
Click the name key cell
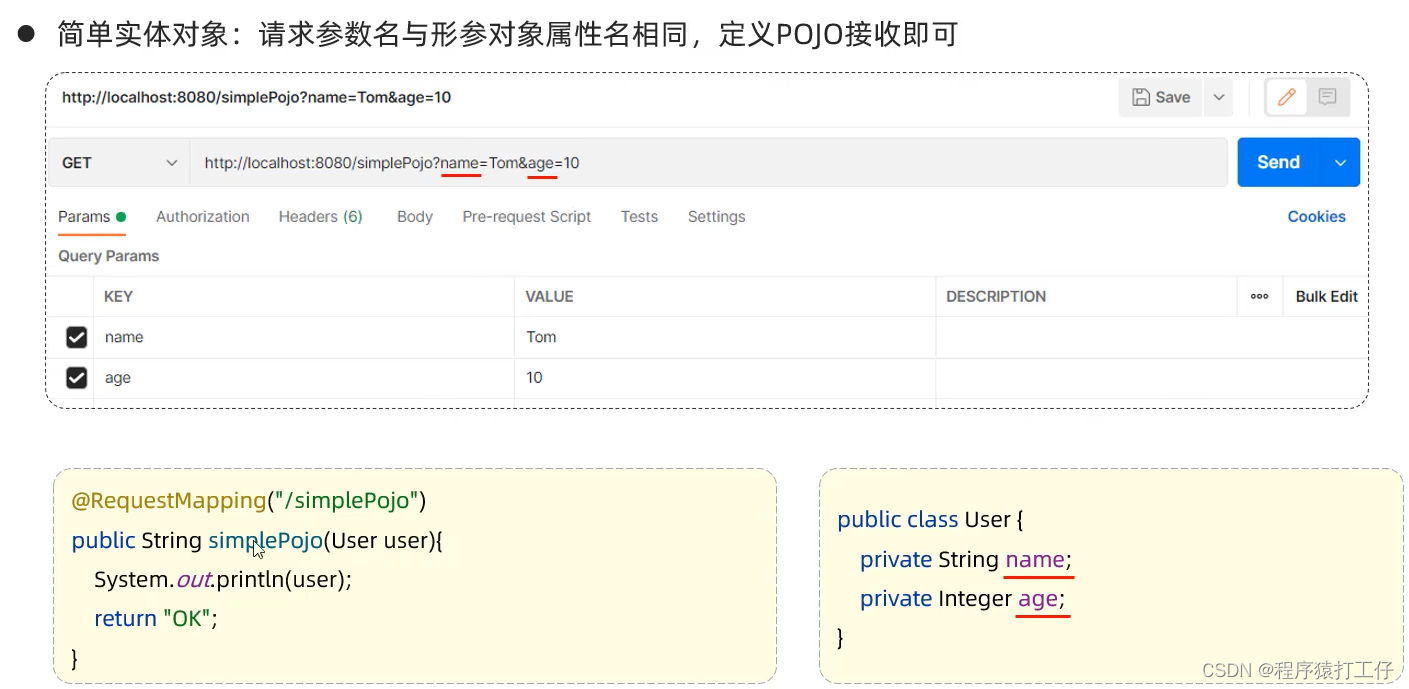pos(304,338)
